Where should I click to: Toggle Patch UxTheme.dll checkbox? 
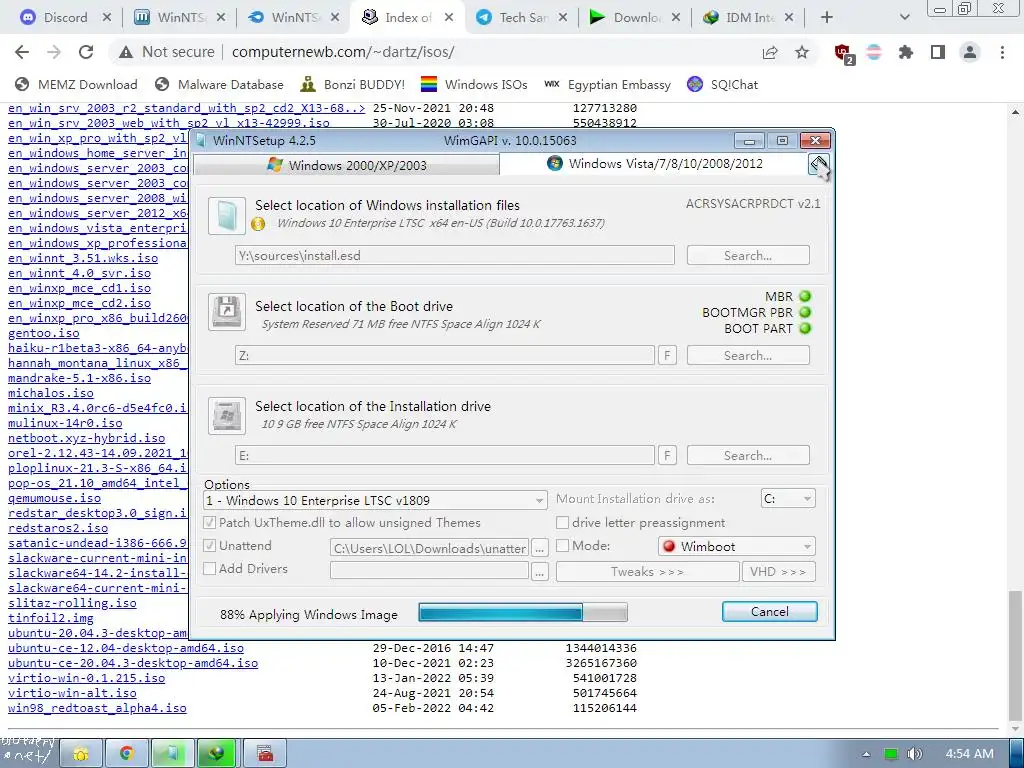pyautogui.click(x=210, y=522)
